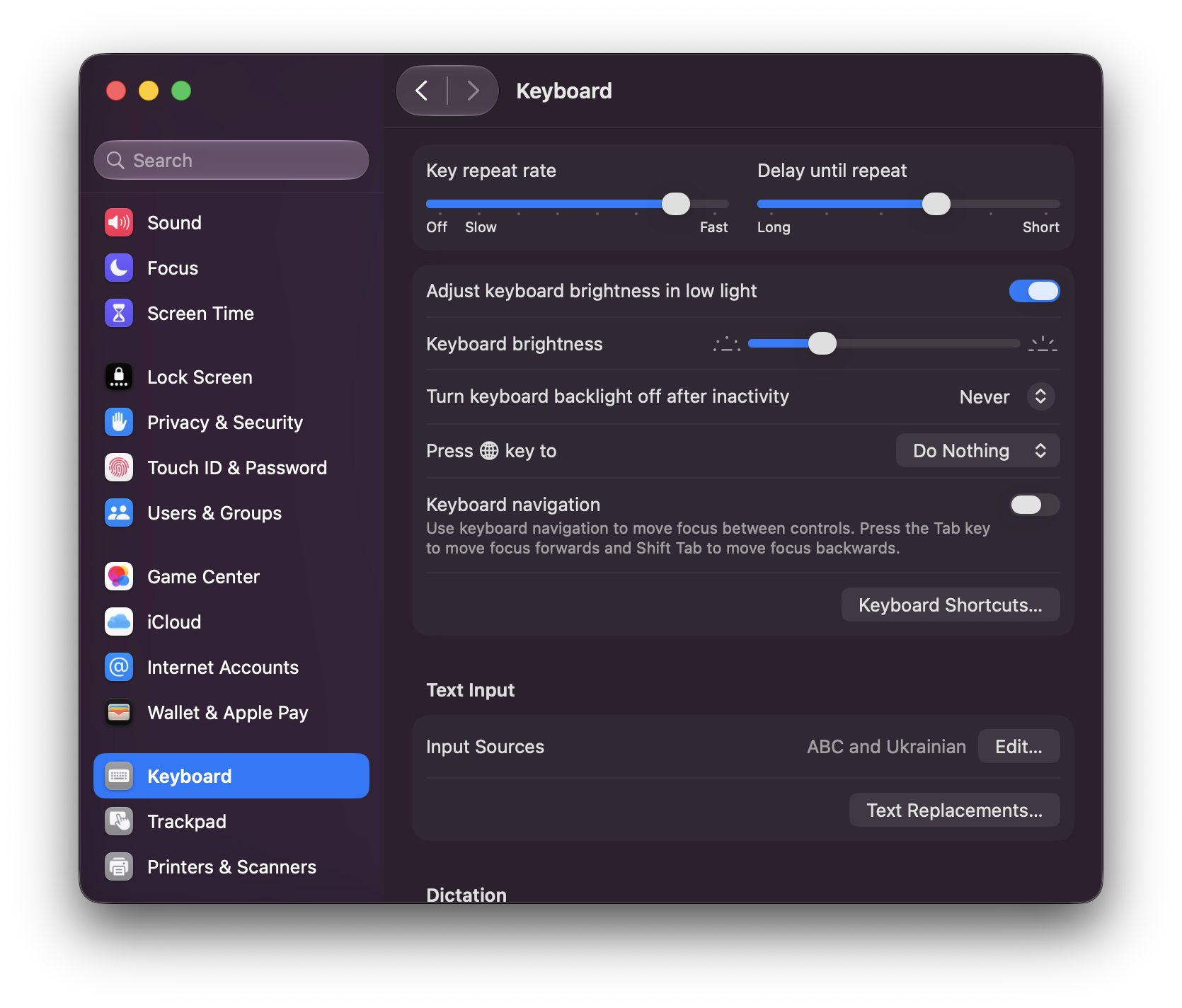1182x1008 pixels.
Task: Open the Do Nothing globe key dropdown
Action: click(x=977, y=450)
